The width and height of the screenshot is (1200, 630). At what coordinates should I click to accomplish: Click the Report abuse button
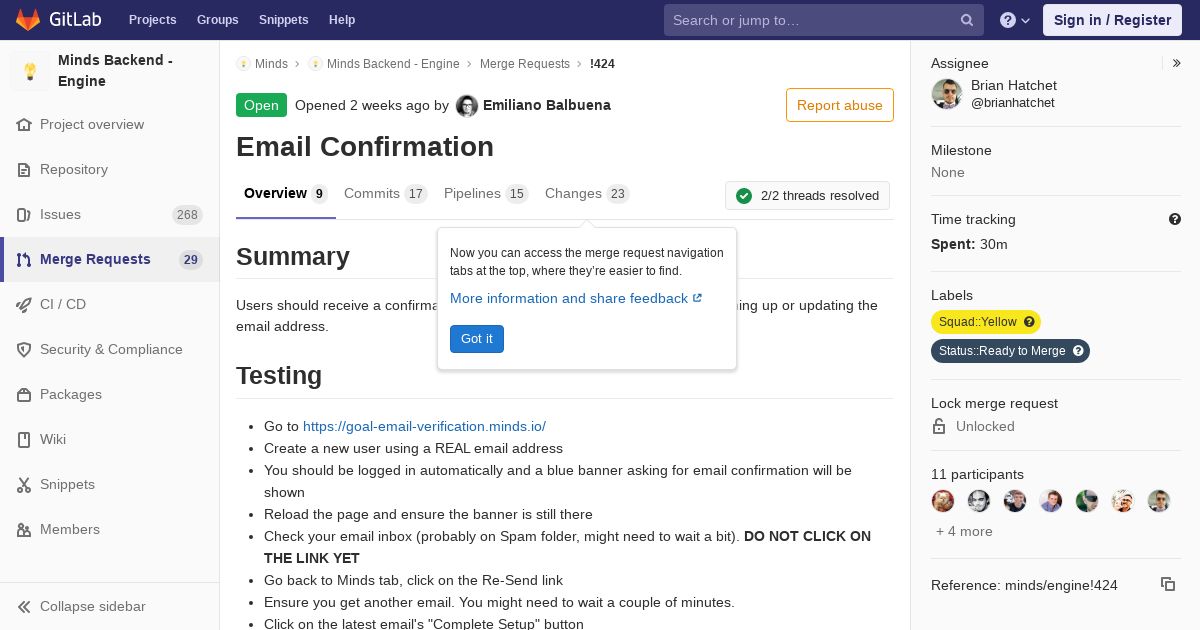click(840, 105)
